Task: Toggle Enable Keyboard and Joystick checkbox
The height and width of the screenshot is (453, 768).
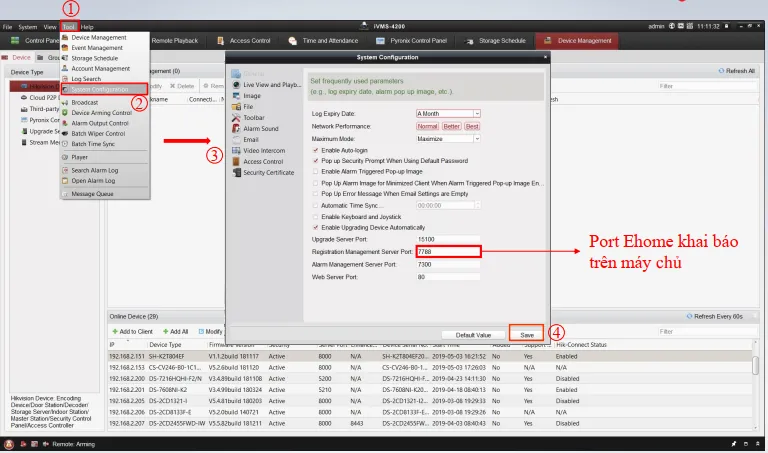Action: pyautogui.click(x=316, y=216)
